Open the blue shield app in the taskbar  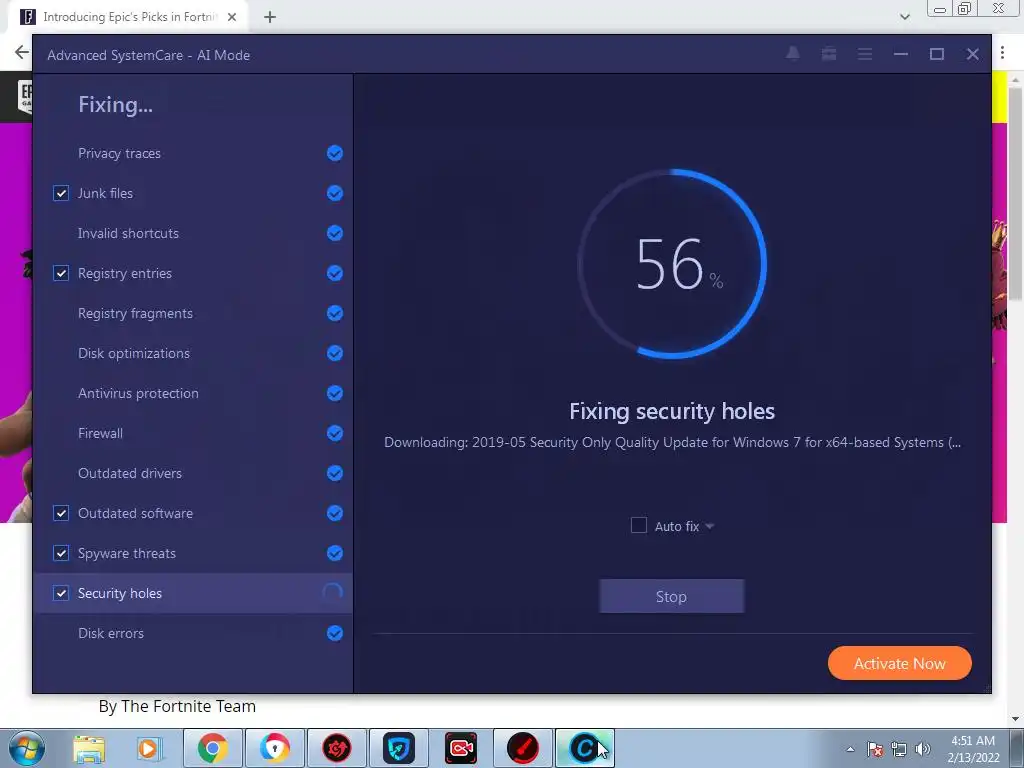click(x=399, y=748)
